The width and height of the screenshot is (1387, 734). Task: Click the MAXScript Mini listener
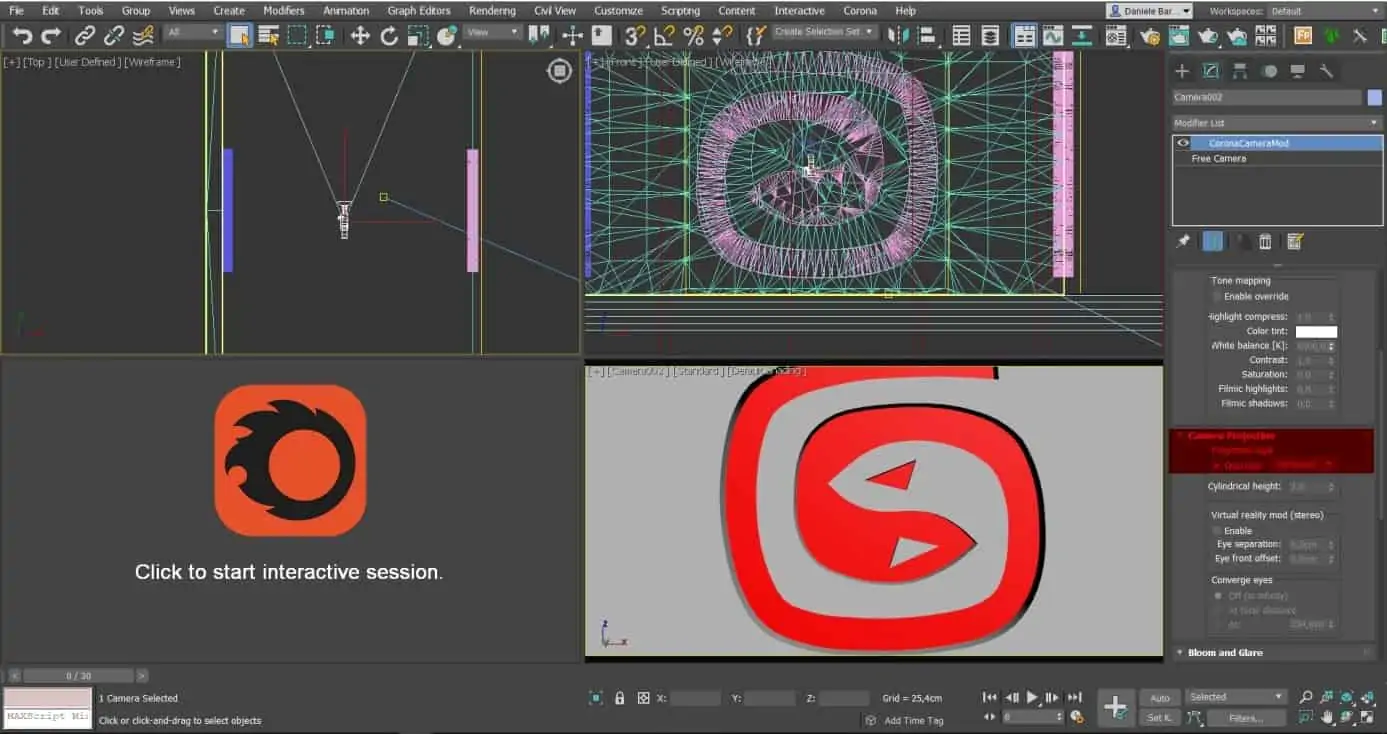pyautogui.click(x=46, y=716)
